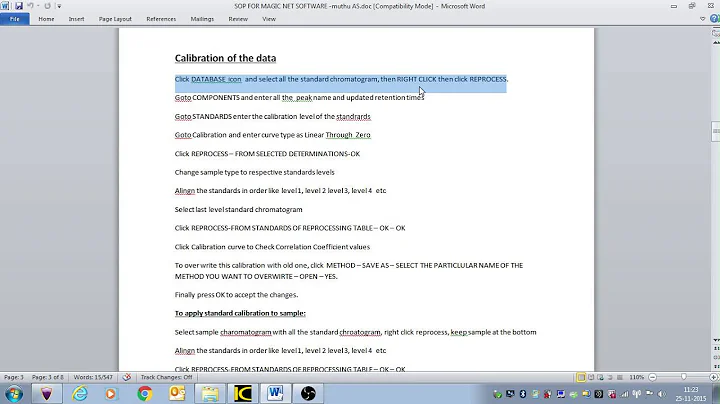Switch to Outline view in status bar
The width and height of the screenshot is (720, 404).
(610, 377)
